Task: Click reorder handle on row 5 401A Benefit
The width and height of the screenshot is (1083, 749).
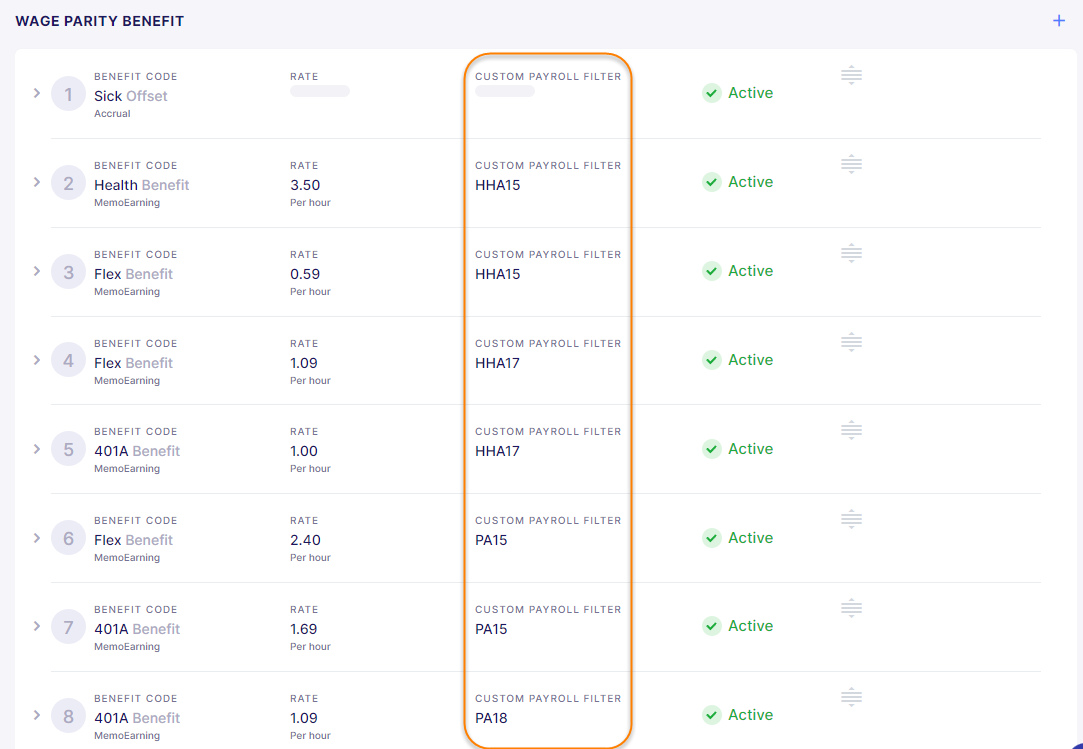Action: click(852, 430)
